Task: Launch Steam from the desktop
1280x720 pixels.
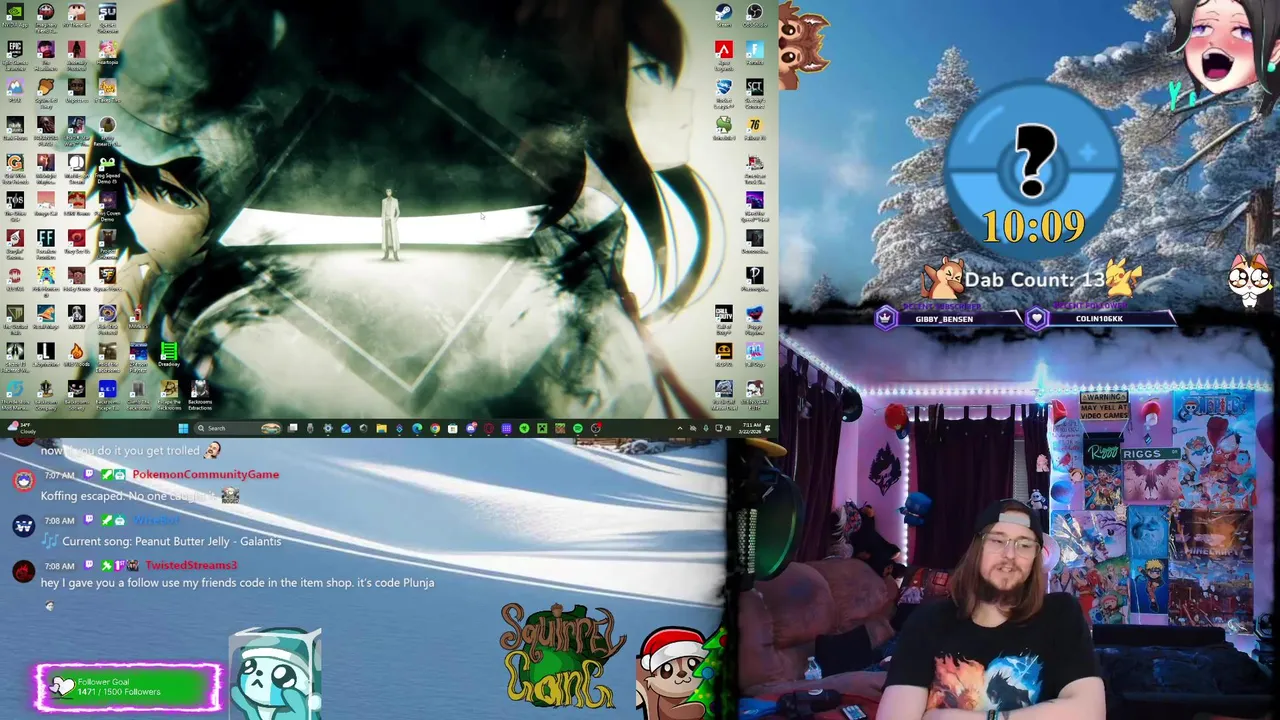Action: (724, 15)
